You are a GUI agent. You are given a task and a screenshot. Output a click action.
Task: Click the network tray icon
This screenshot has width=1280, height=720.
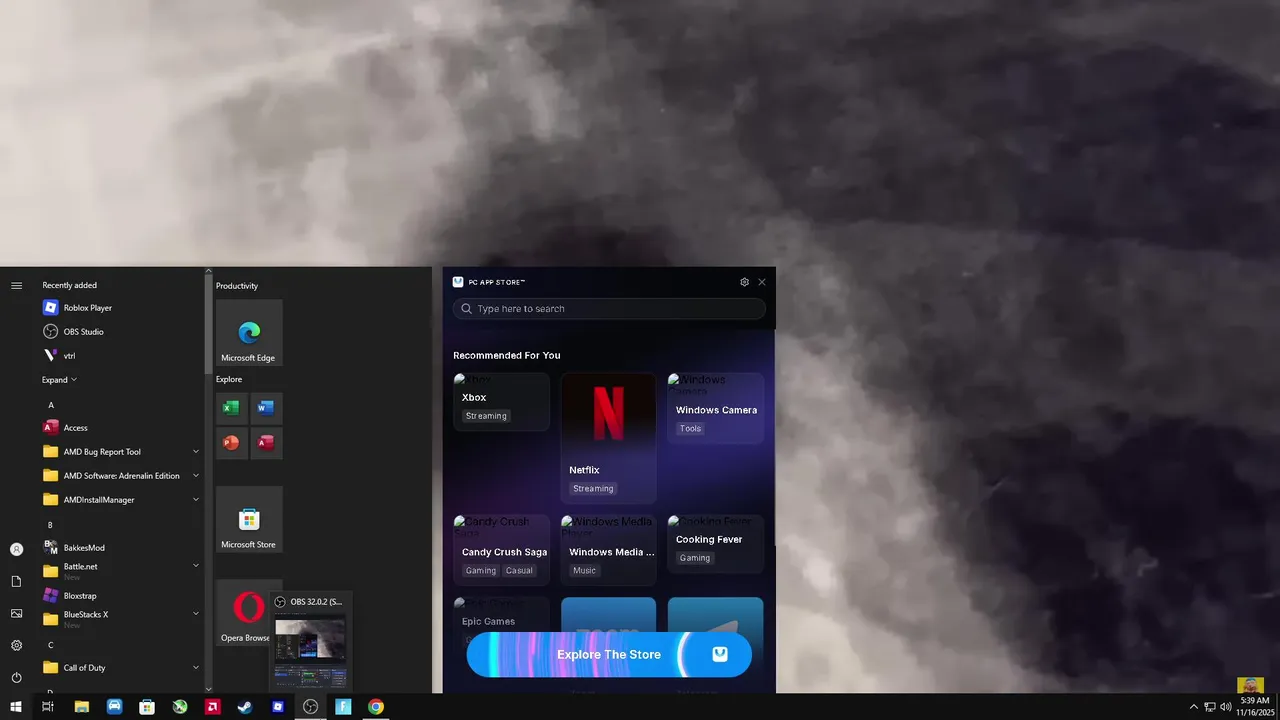[1209, 707]
